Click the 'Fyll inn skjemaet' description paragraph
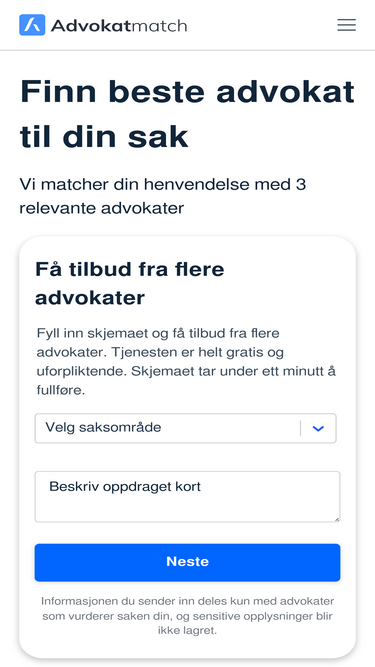The image size is (375, 667). (186, 362)
